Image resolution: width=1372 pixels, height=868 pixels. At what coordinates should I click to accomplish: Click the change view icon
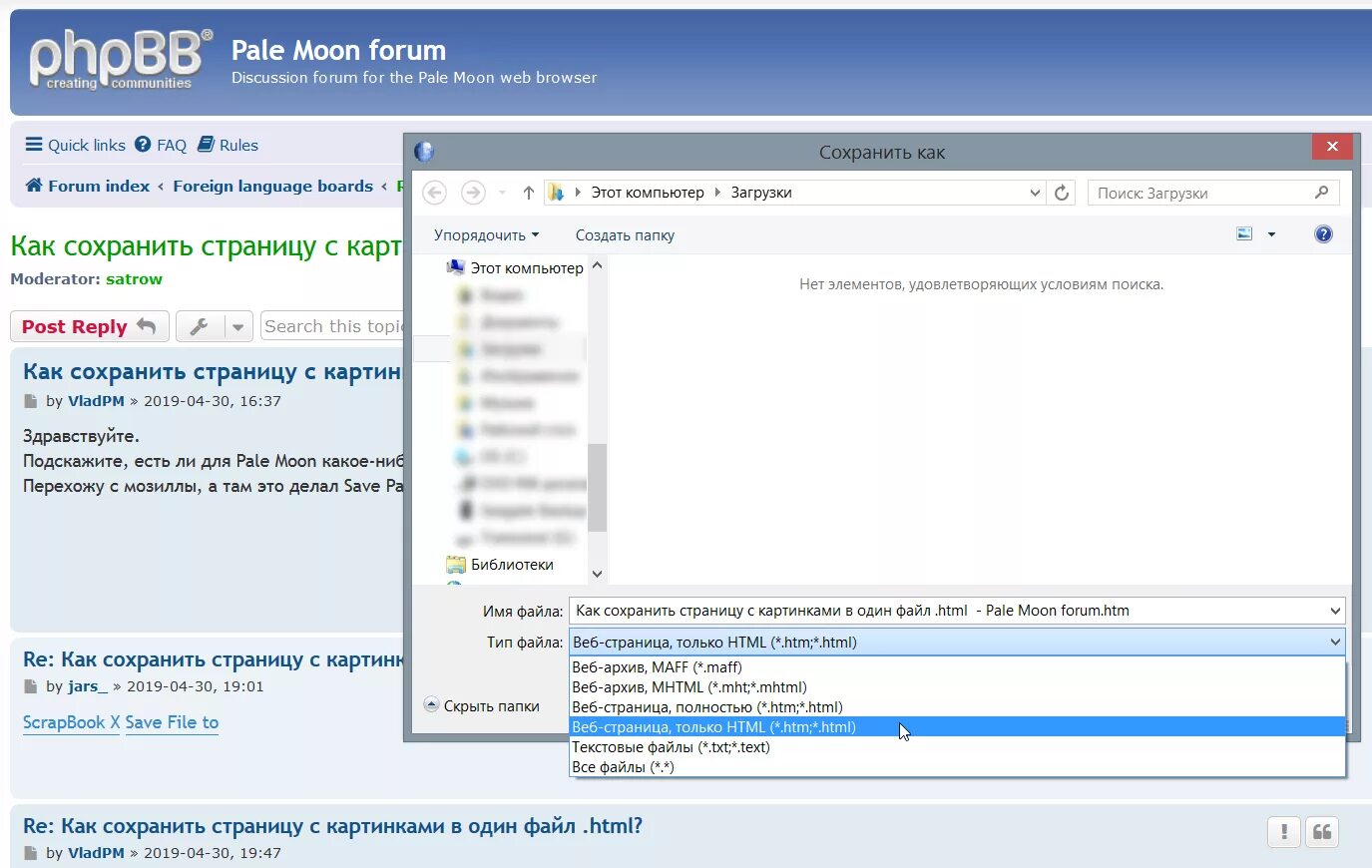1244,234
